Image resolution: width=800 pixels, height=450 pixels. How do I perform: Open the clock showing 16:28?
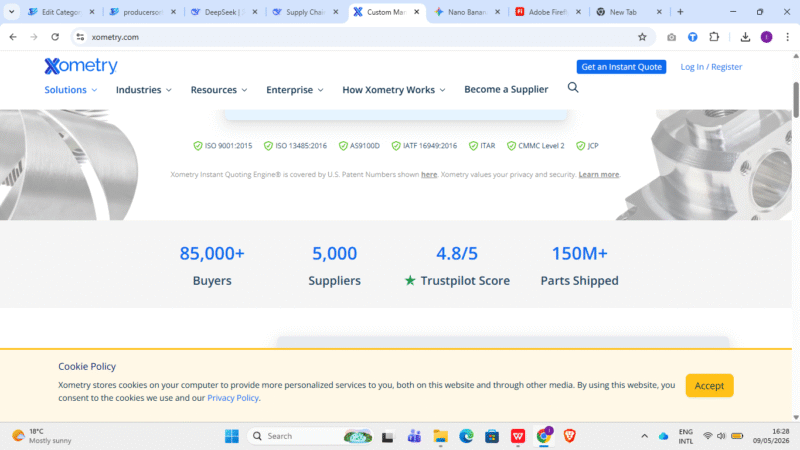tap(771, 436)
